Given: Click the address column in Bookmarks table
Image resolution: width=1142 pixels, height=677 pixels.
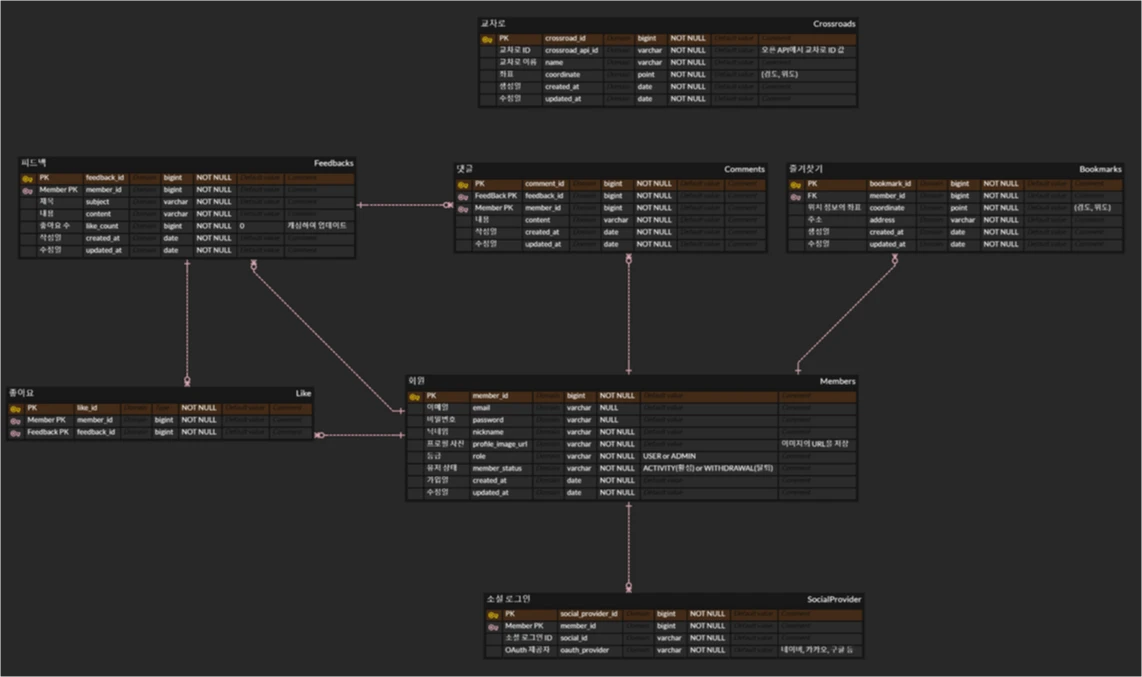Looking at the screenshot, I should [x=882, y=220].
